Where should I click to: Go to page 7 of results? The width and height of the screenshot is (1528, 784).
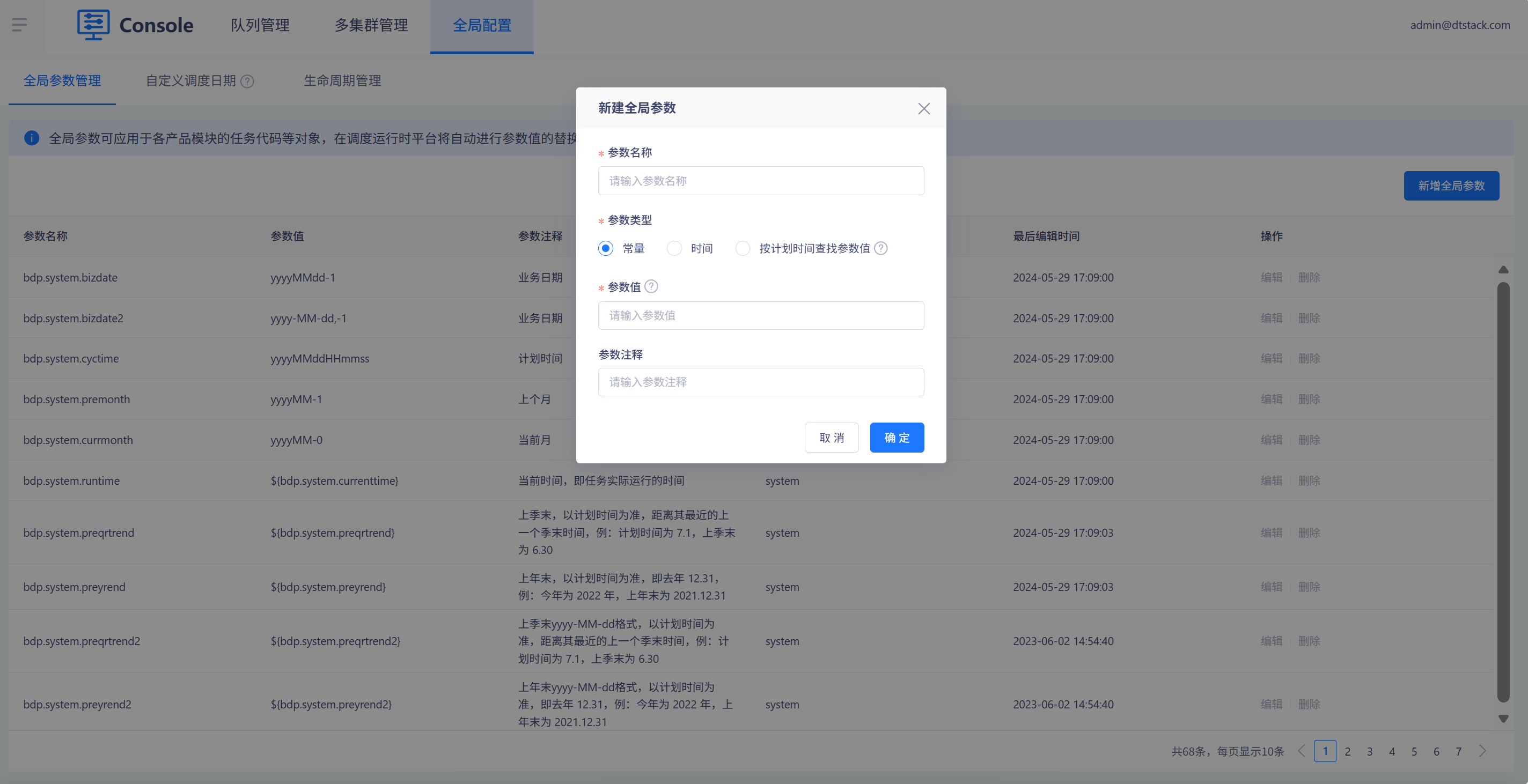tap(1459, 751)
